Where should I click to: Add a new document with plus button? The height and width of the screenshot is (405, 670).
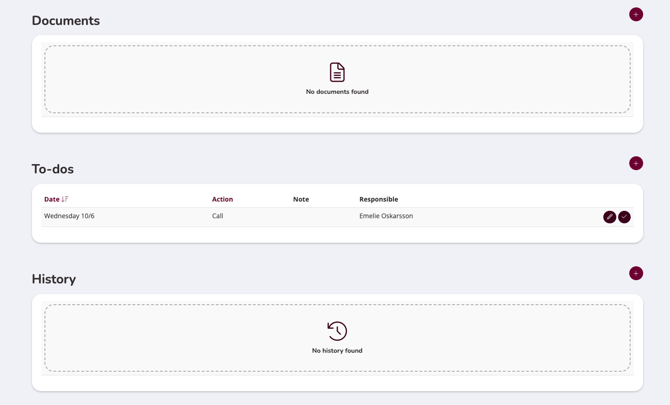(636, 15)
